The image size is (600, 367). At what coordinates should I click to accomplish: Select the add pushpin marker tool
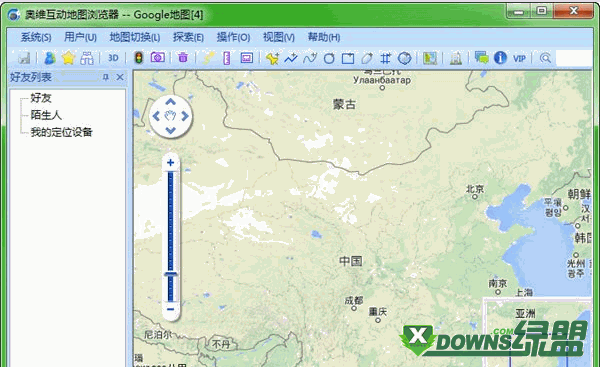click(x=272, y=59)
